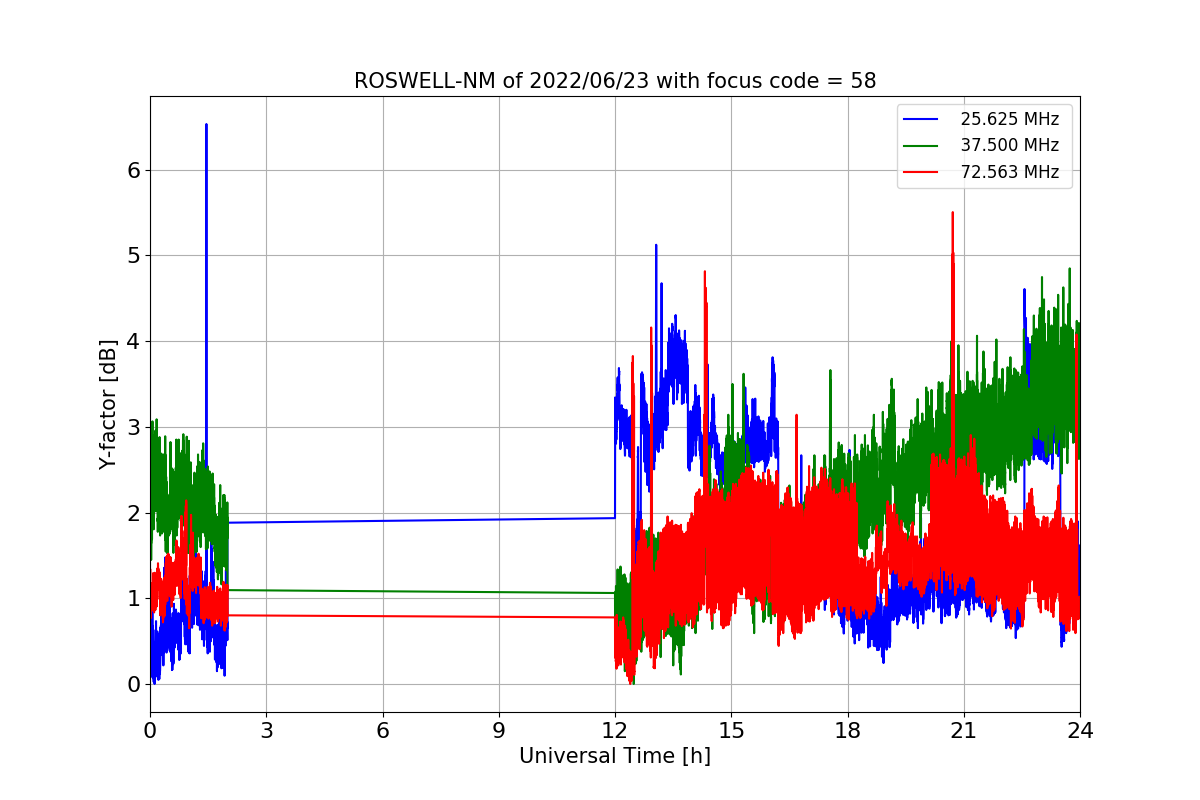Select the 72.563 MHz legend label
Viewport: 1200px width, 800px height.
click(1009, 172)
